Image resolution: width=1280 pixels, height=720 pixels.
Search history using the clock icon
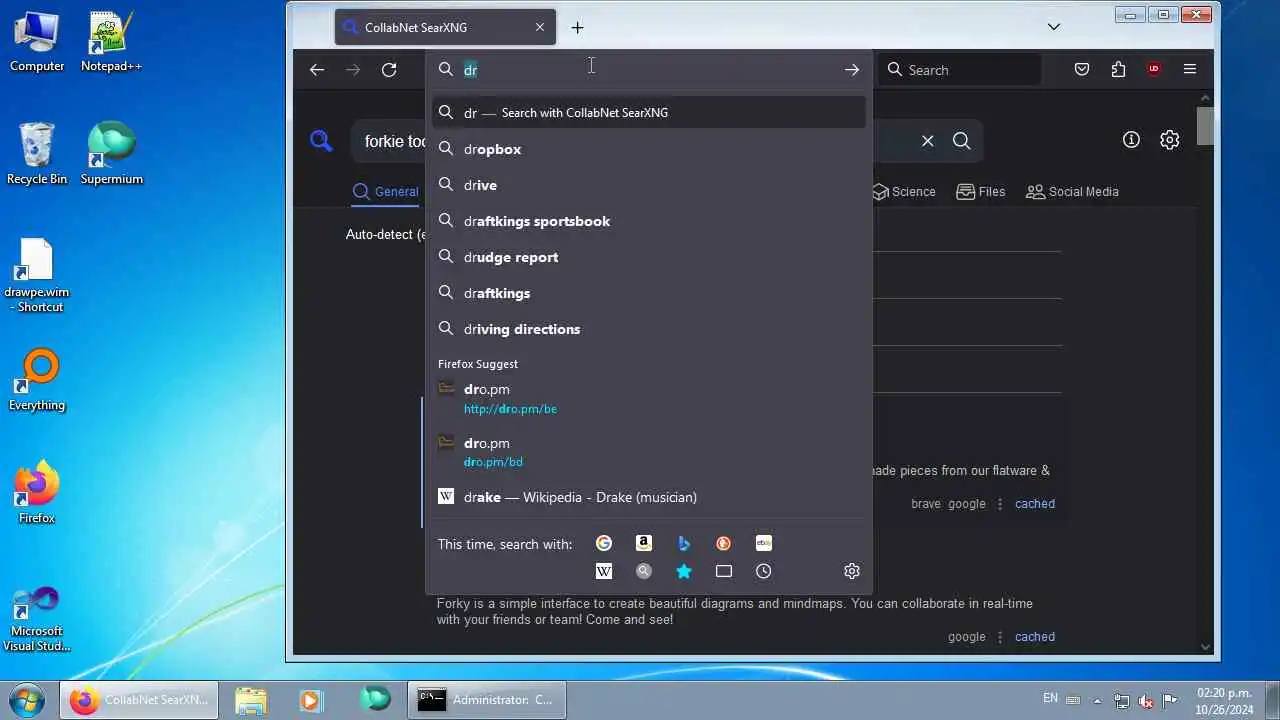tap(764, 571)
